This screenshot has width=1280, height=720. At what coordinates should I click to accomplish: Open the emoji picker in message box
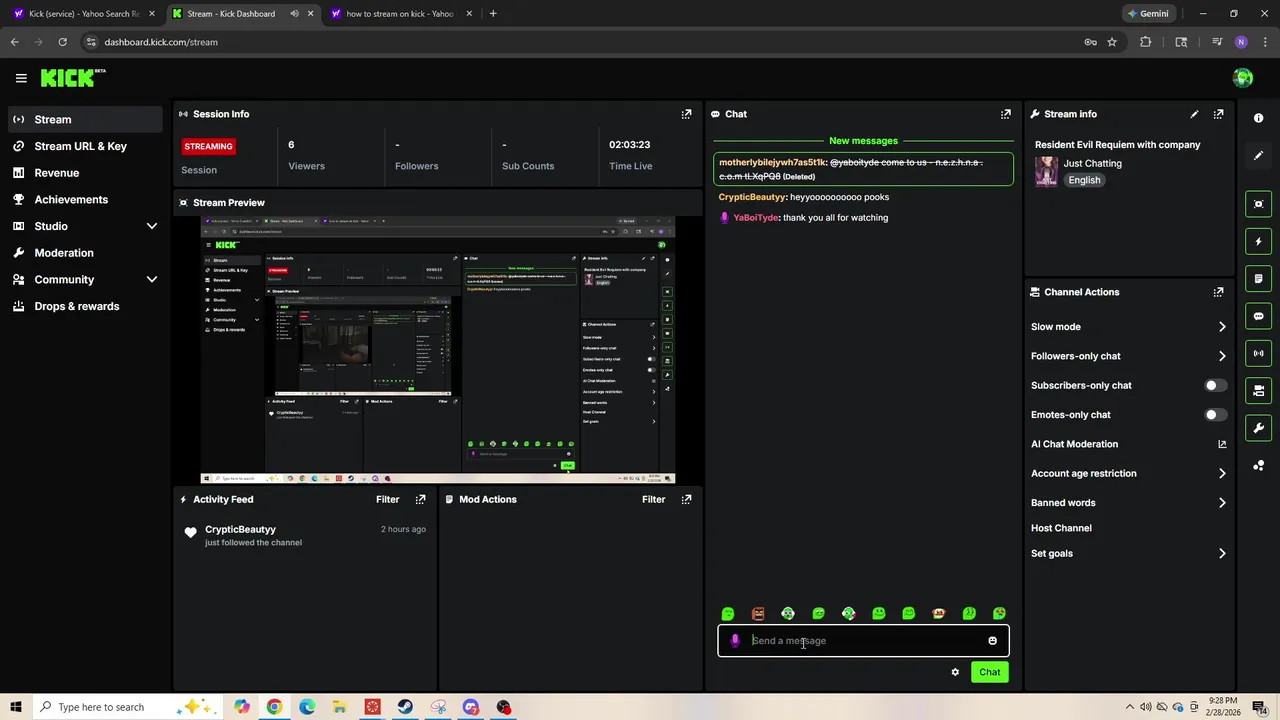tap(993, 641)
